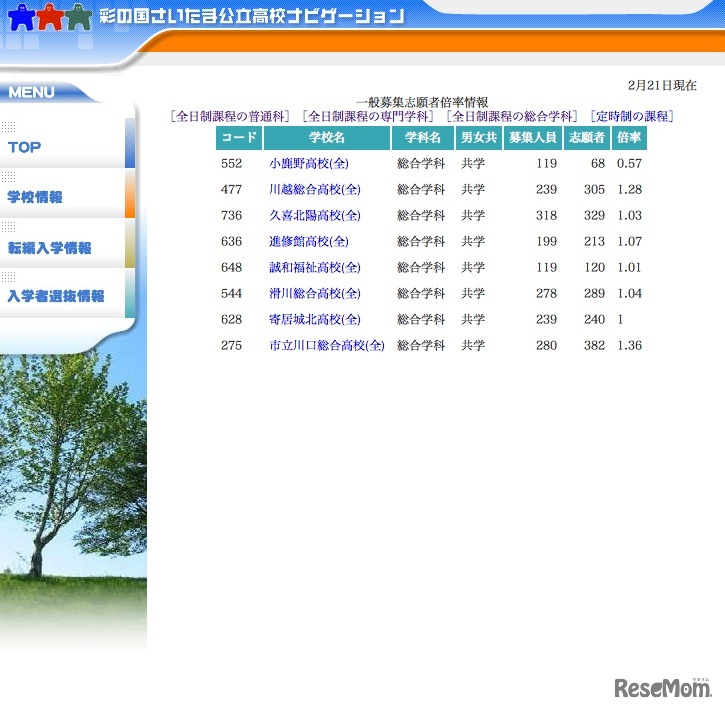This screenshot has width=725, height=711.
Task: Open the TOP menu item
Action: [25, 147]
